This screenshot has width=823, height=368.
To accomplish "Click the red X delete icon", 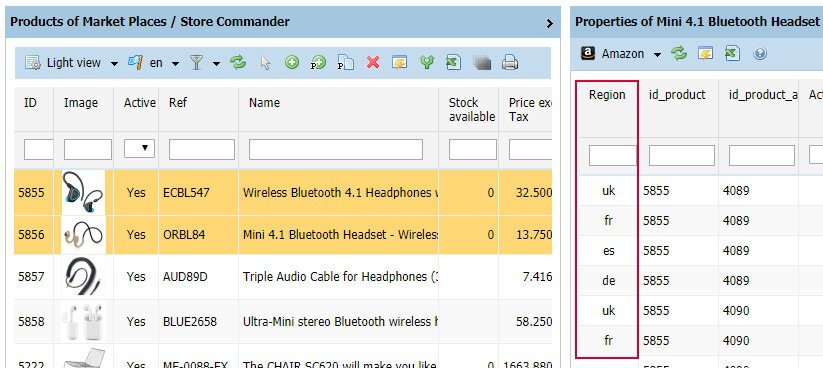I will pyautogui.click(x=373, y=62).
